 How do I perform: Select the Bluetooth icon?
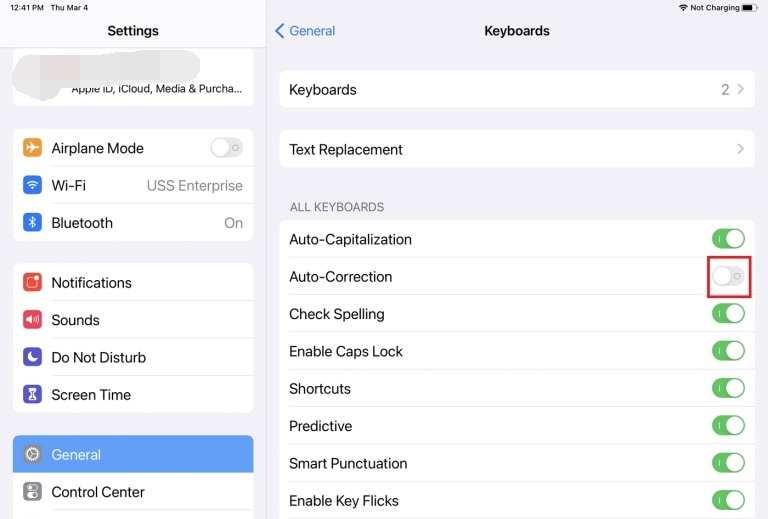click(33, 223)
